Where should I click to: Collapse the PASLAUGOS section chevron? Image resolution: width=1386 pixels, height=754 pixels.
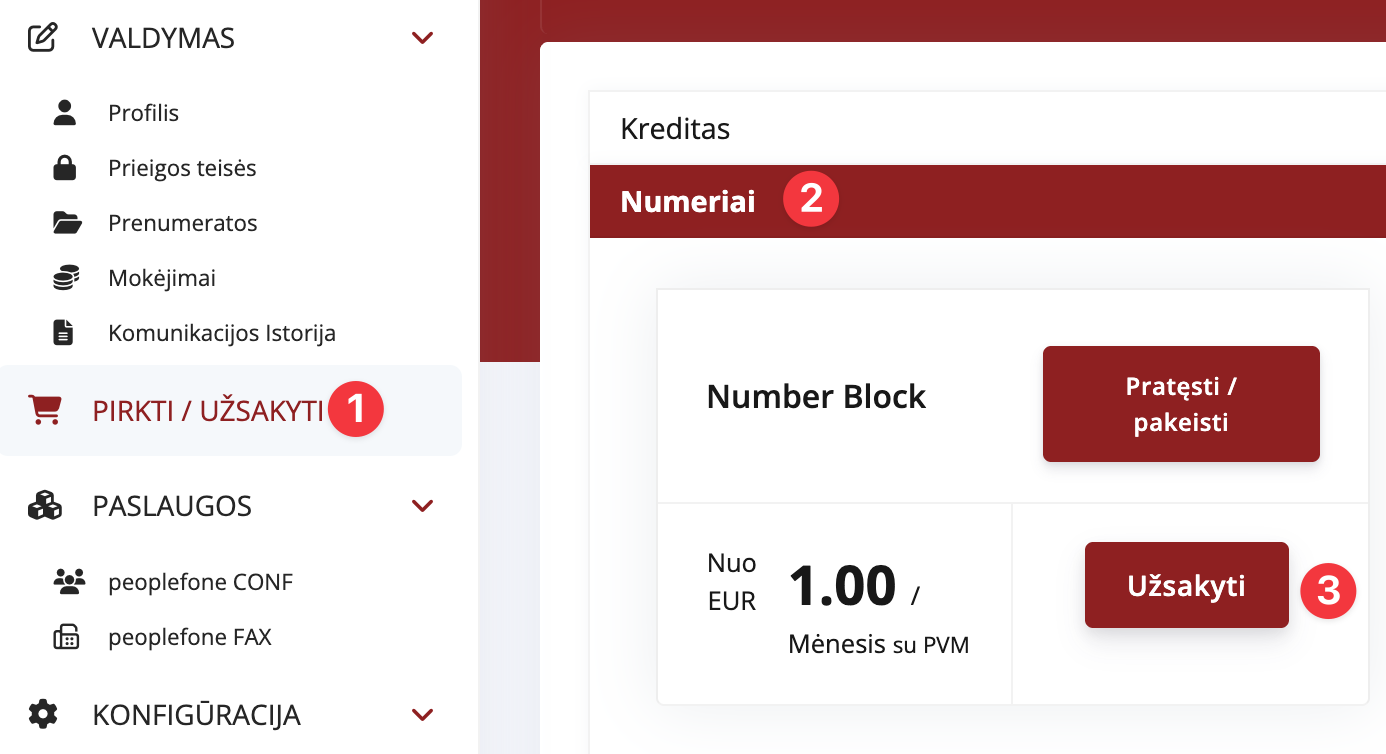423,506
